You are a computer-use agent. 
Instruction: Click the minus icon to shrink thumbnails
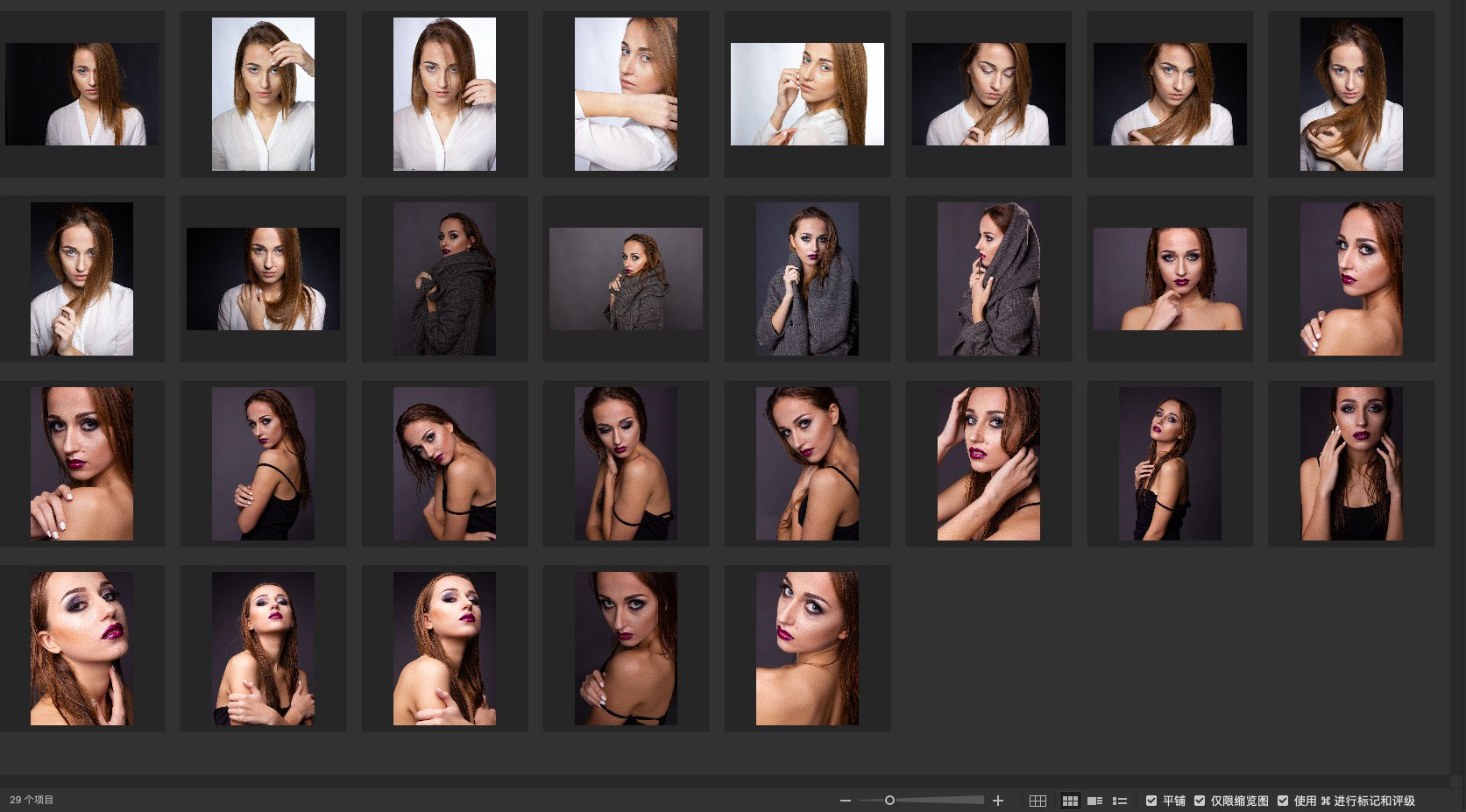(x=845, y=801)
